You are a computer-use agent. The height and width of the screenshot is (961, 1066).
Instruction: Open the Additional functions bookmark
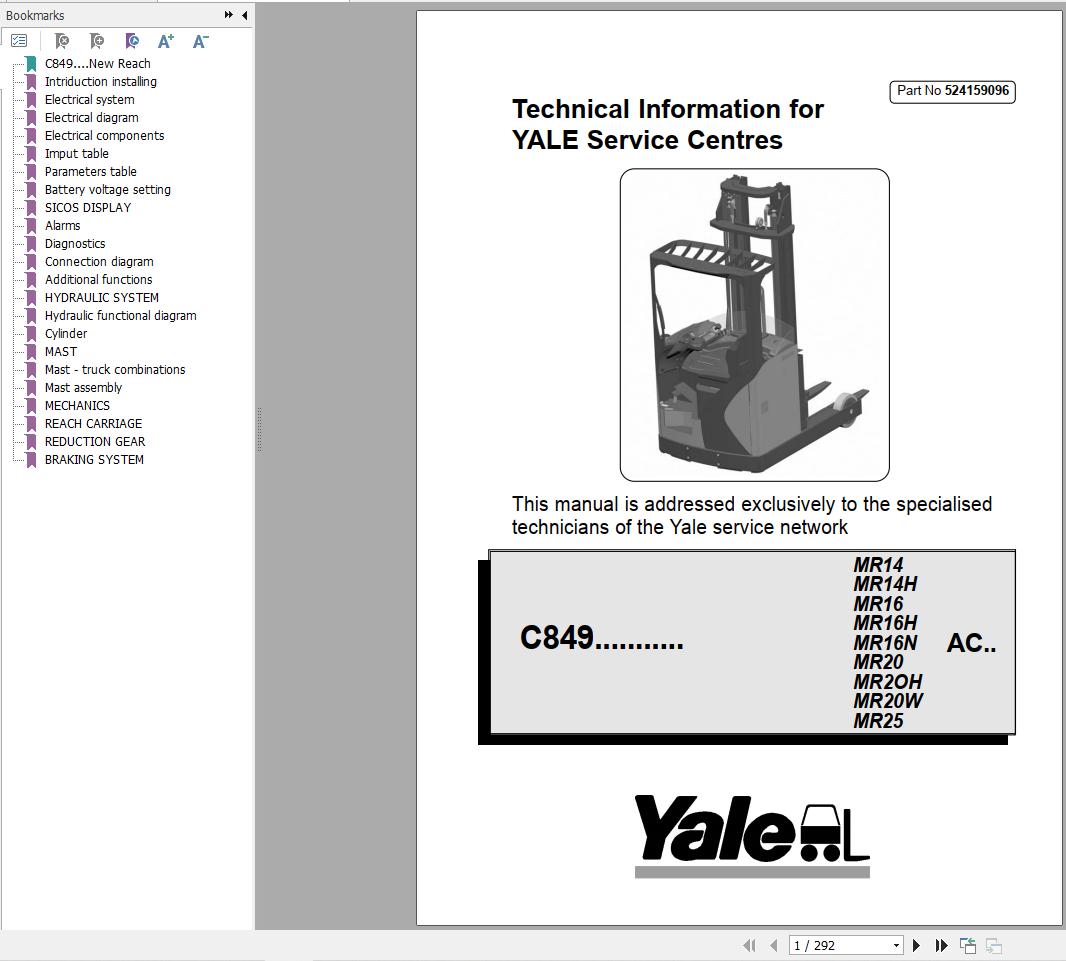[99, 280]
